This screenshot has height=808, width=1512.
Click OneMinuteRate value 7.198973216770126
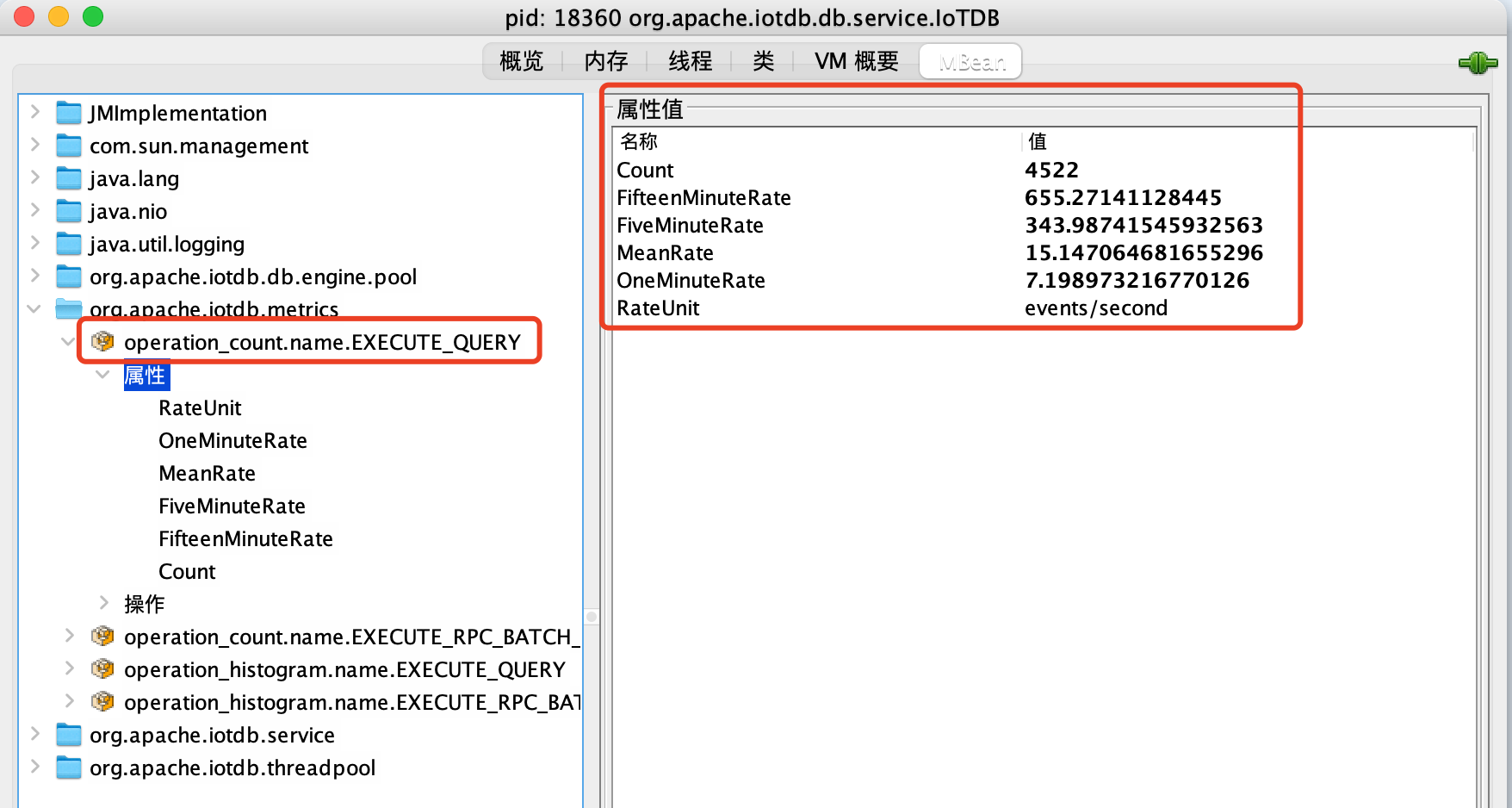(1137, 281)
